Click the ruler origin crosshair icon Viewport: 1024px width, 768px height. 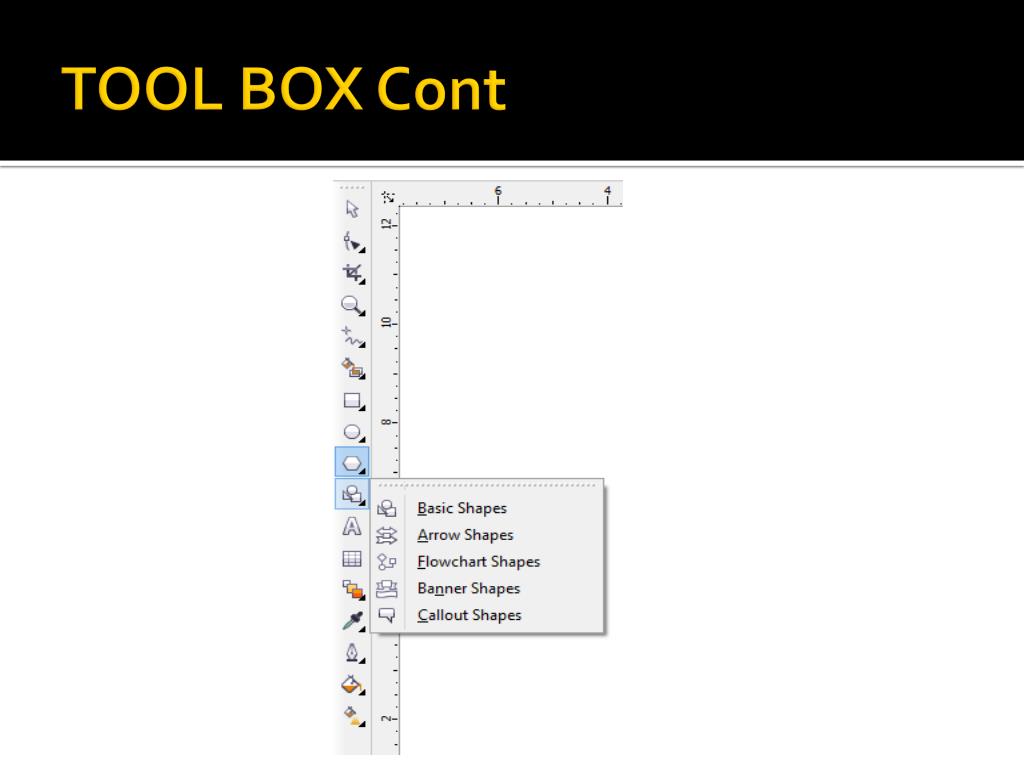(x=388, y=197)
